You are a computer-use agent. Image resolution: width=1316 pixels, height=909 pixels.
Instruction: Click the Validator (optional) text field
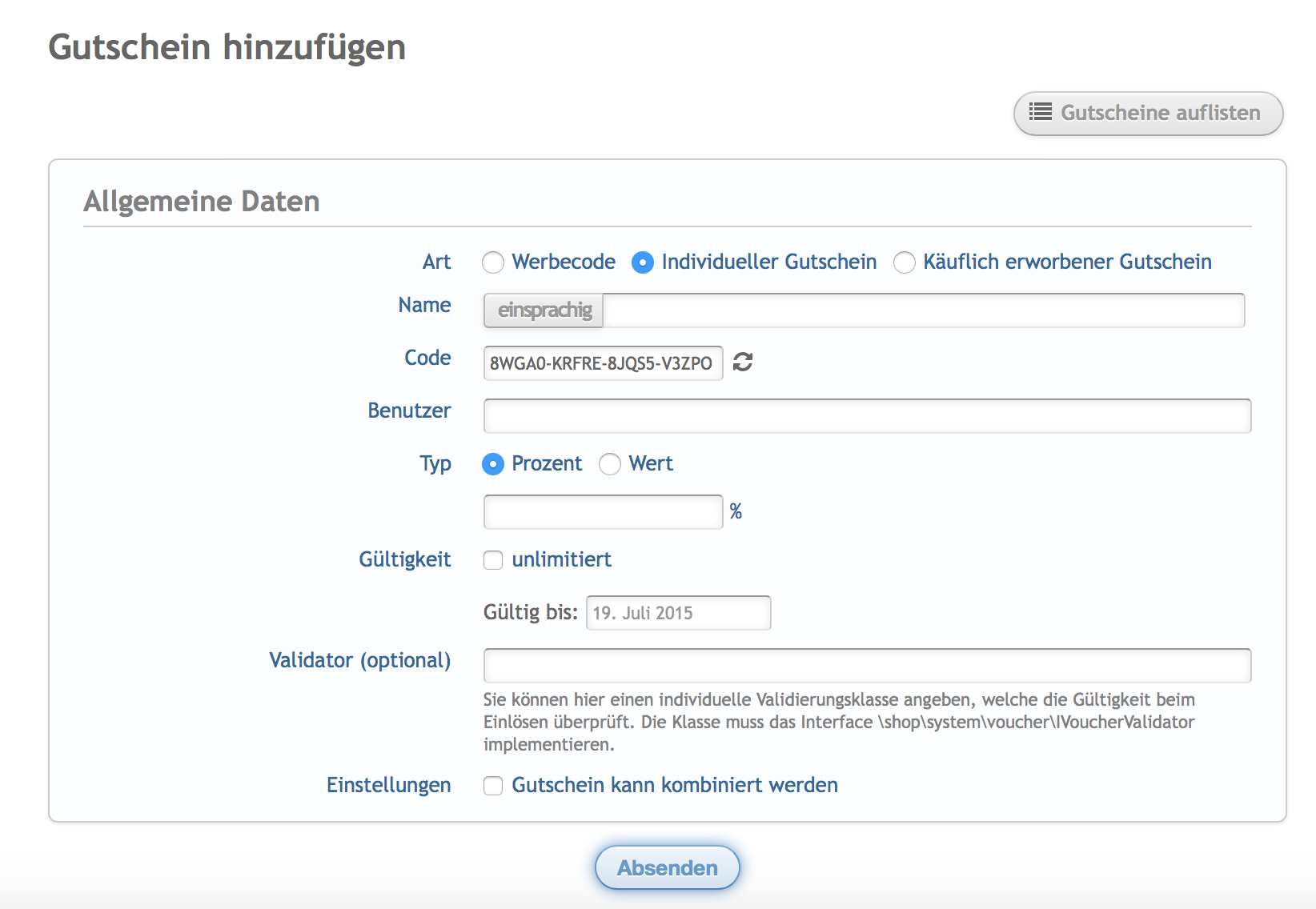pyautogui.click(x=867, y=666)
